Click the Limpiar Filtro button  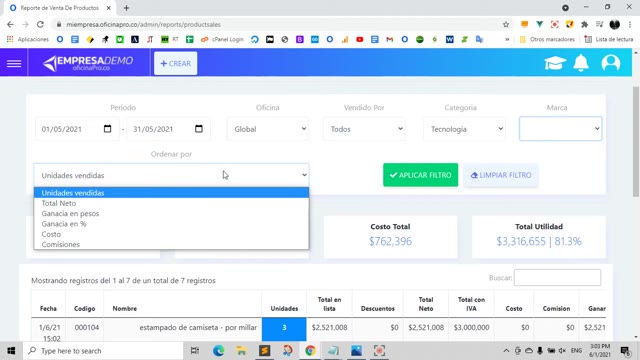point(501,175)
